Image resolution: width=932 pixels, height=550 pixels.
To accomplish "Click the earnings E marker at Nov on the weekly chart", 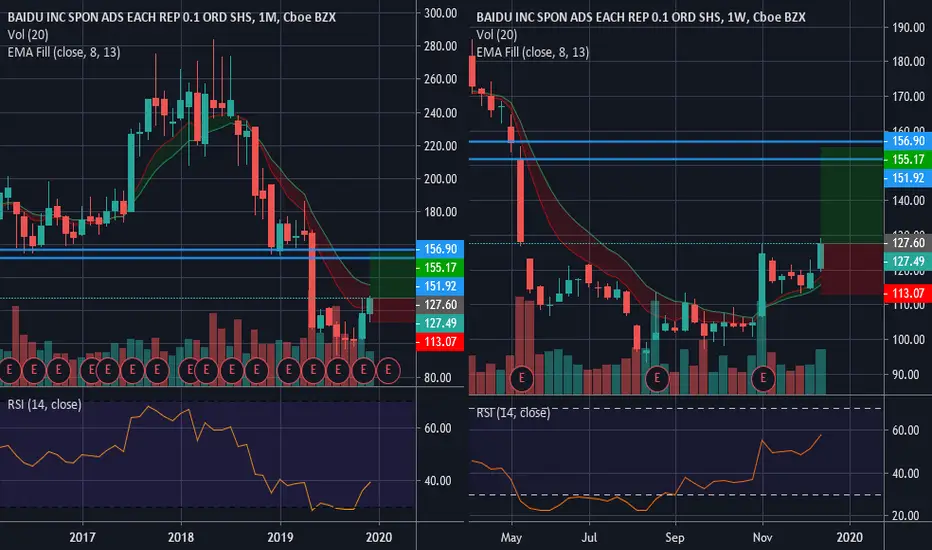I will coord(763,378).
